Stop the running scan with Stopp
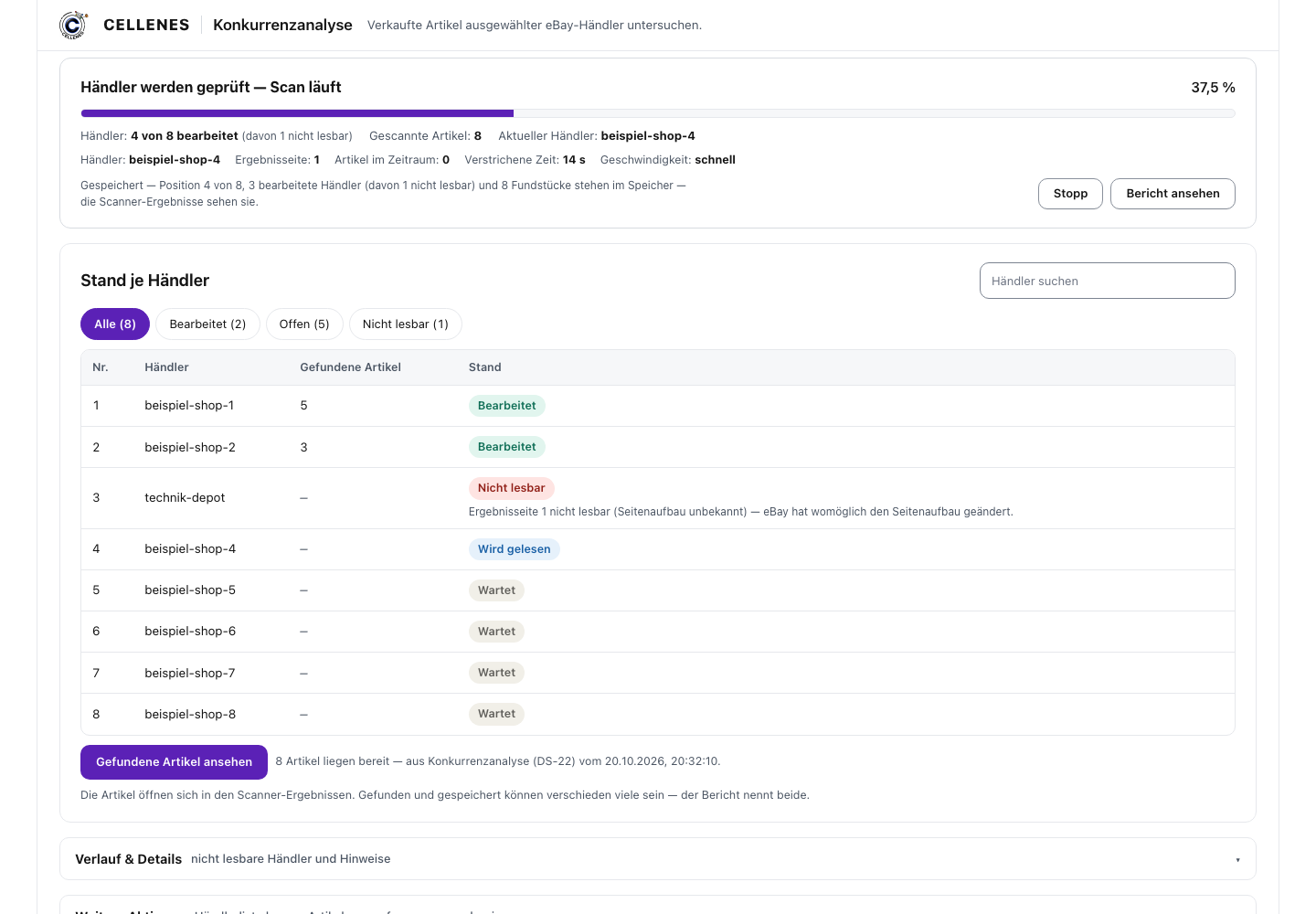Screen dimensions: 1316x914 click(x=1070, y=194)
